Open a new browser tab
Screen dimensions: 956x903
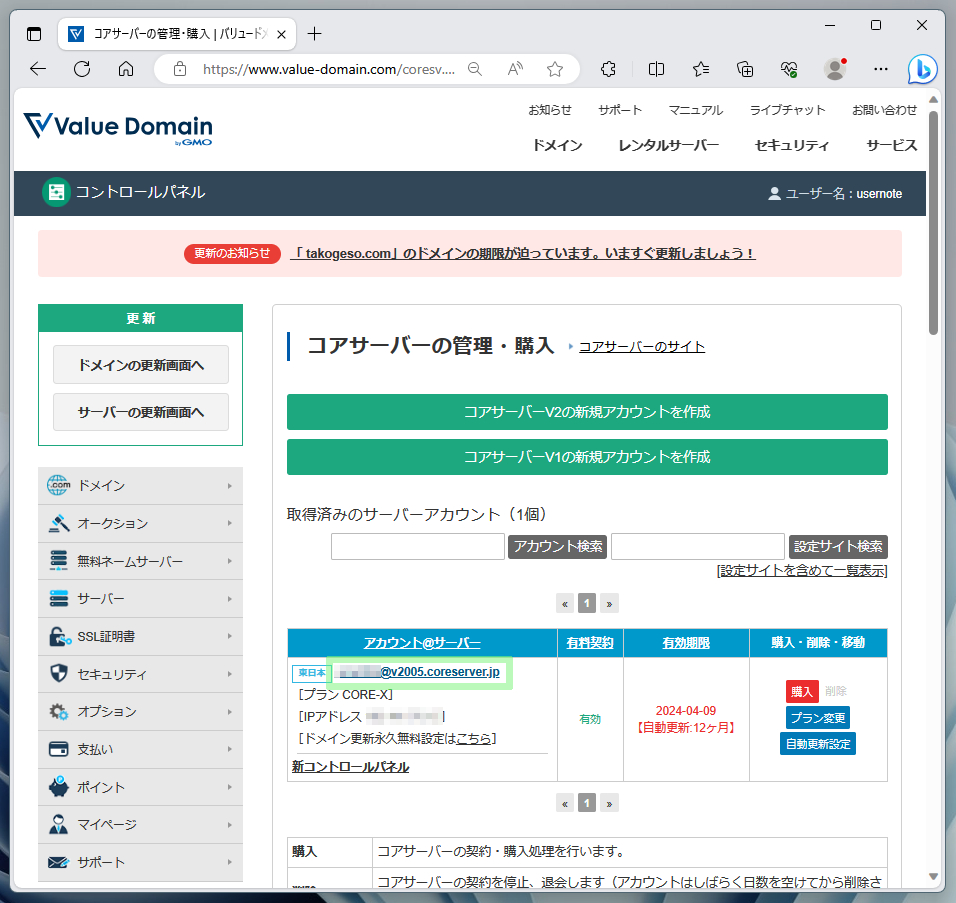pos(314,34)
